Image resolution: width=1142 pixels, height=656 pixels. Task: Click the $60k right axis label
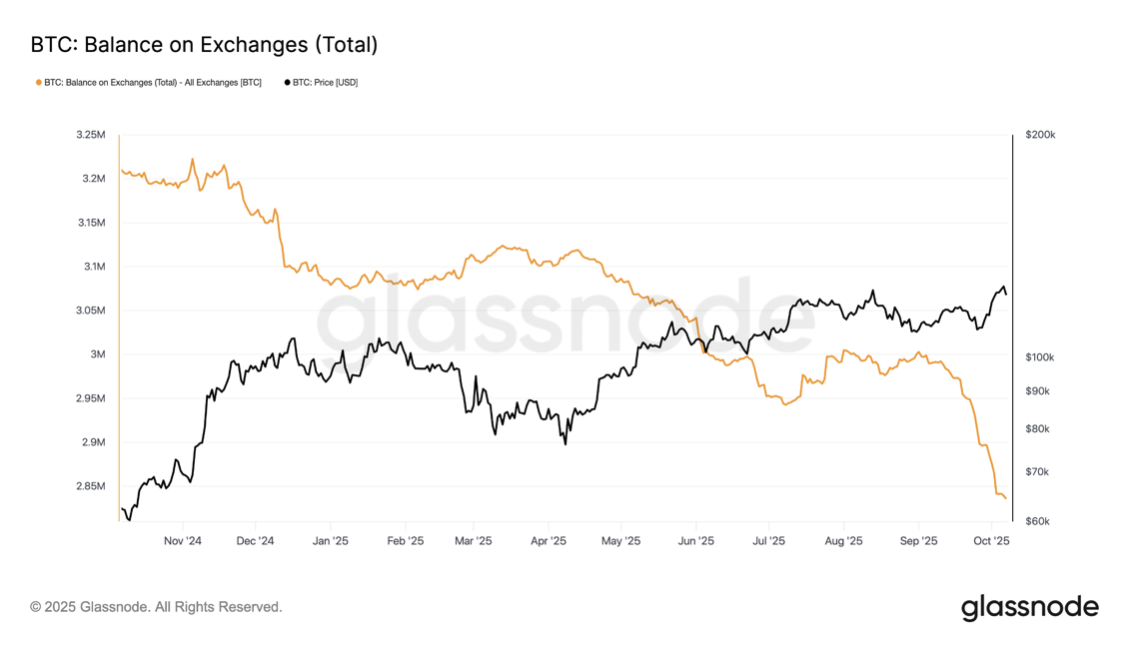(1038, 522)
